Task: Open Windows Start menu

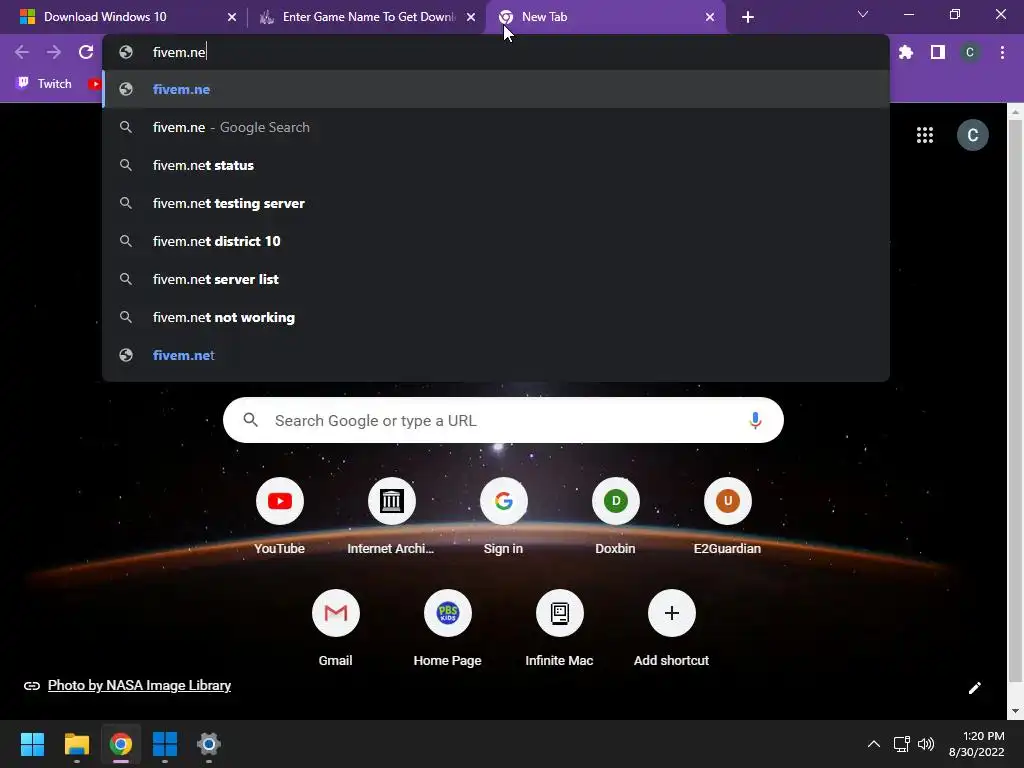Action: (32, 744)
